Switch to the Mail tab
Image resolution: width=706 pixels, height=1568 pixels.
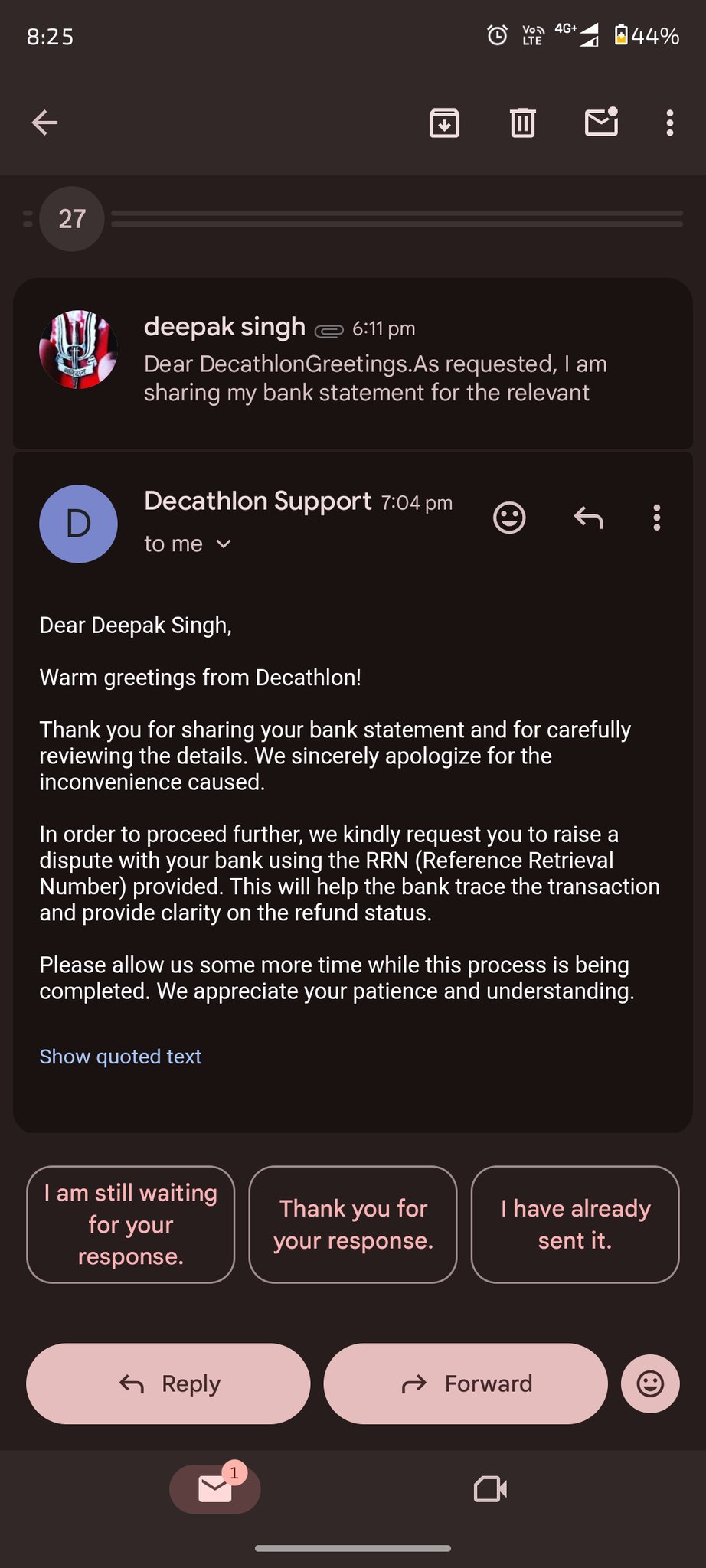point(215,1489)
